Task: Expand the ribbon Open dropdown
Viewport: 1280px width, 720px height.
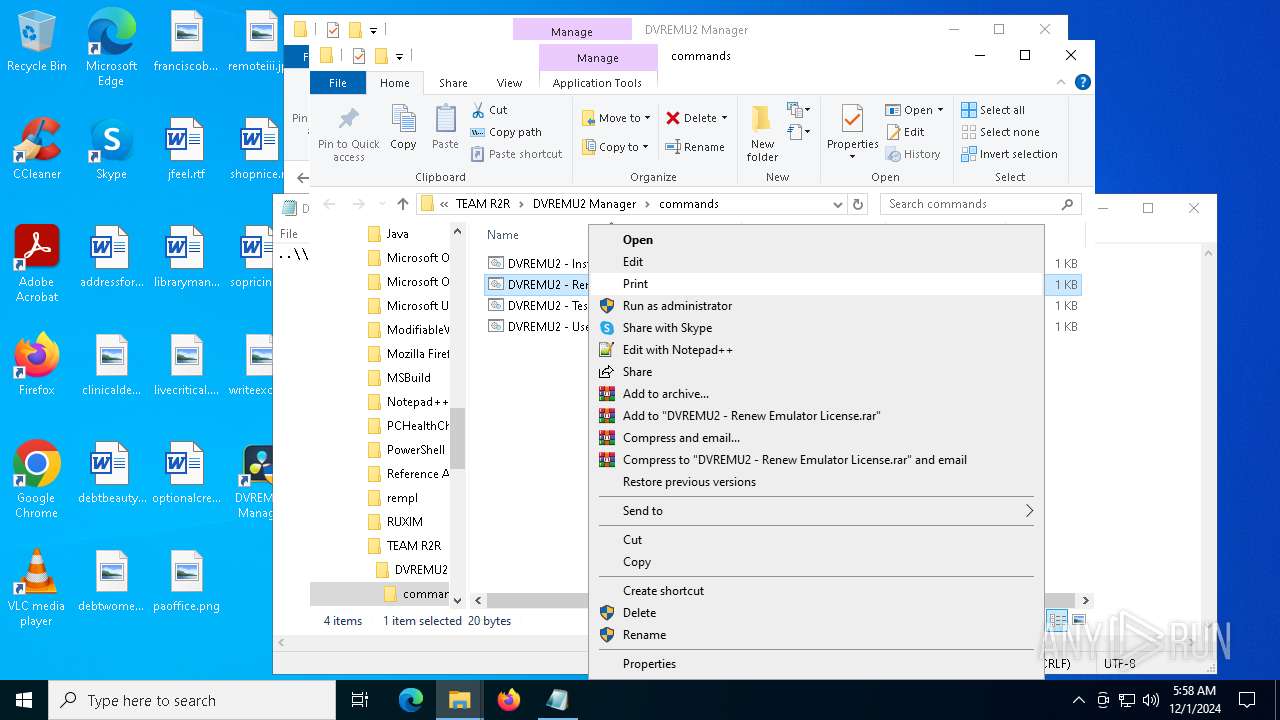Action: click(940, 110)
